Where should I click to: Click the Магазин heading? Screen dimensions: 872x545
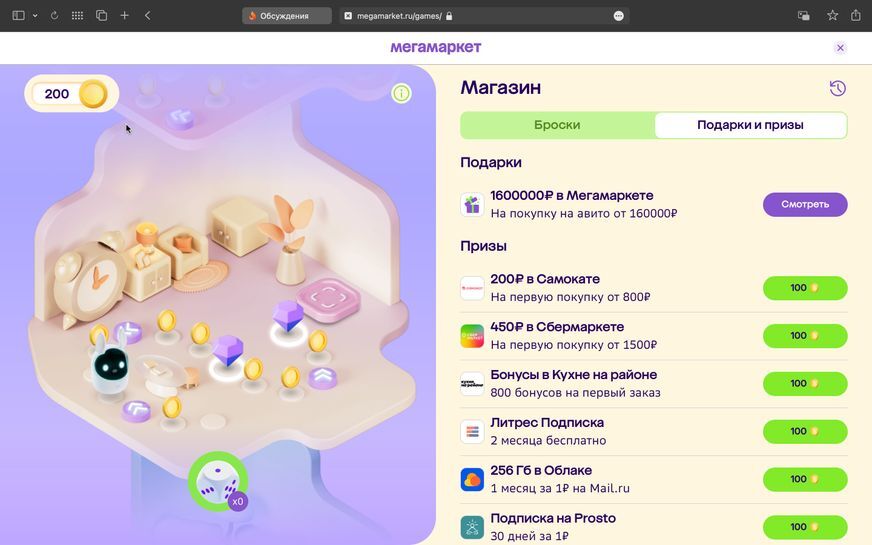click(x=501, y=87)
